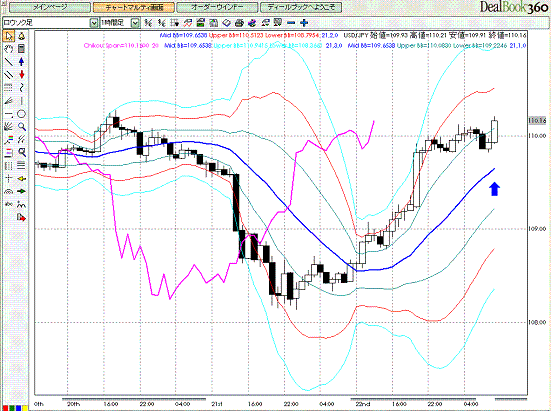Select the horizontal dotted retracement lines tool
551x411 pixels.
(x=9, y=88)
